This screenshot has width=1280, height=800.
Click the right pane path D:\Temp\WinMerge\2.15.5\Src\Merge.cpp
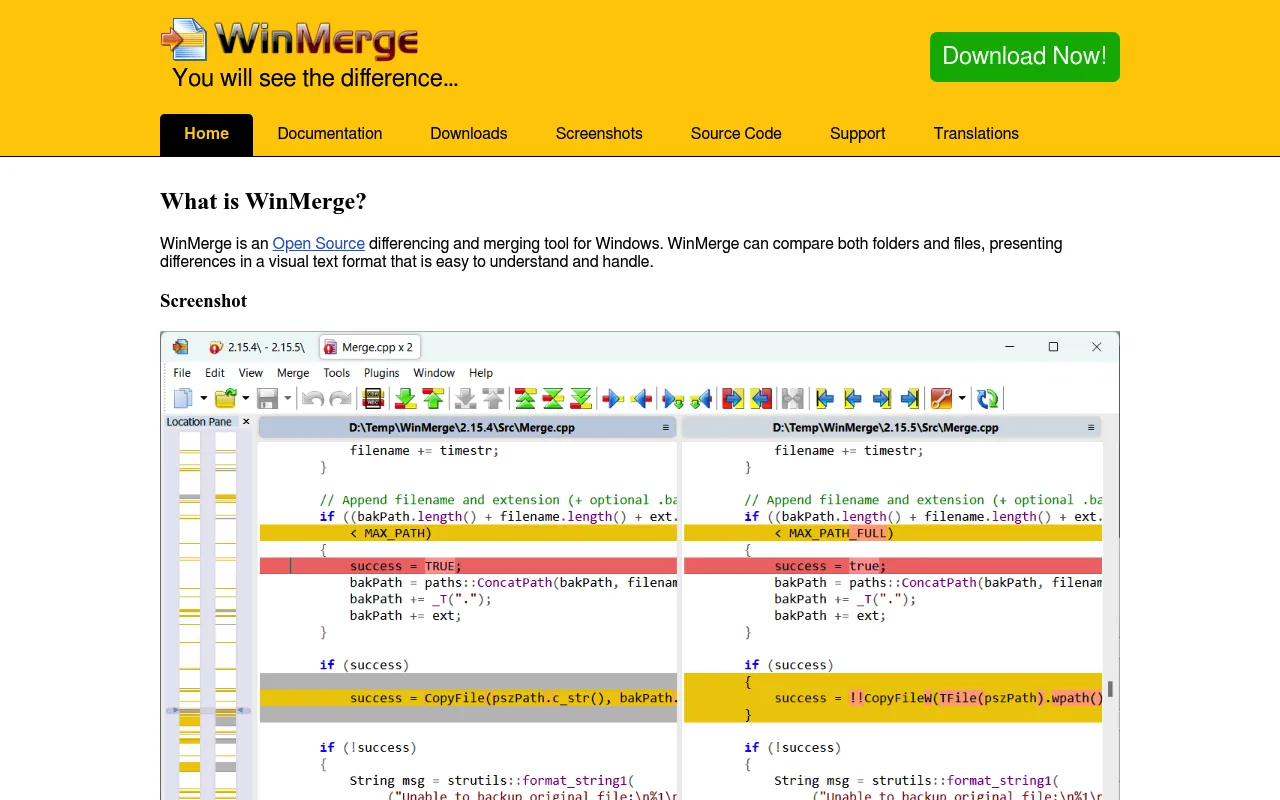point(885,427)
